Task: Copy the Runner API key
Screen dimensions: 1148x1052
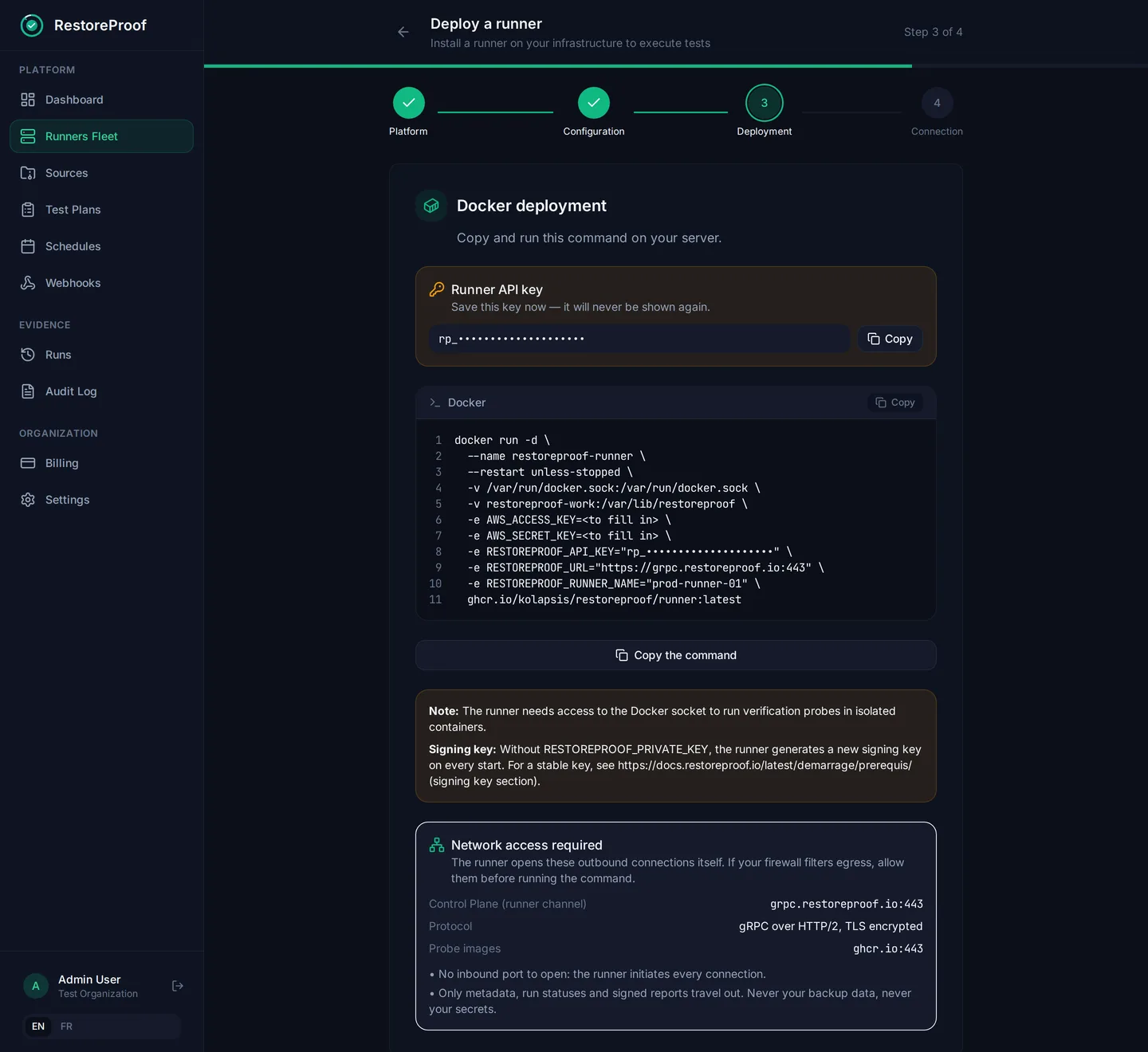Action: click(890, 339)
